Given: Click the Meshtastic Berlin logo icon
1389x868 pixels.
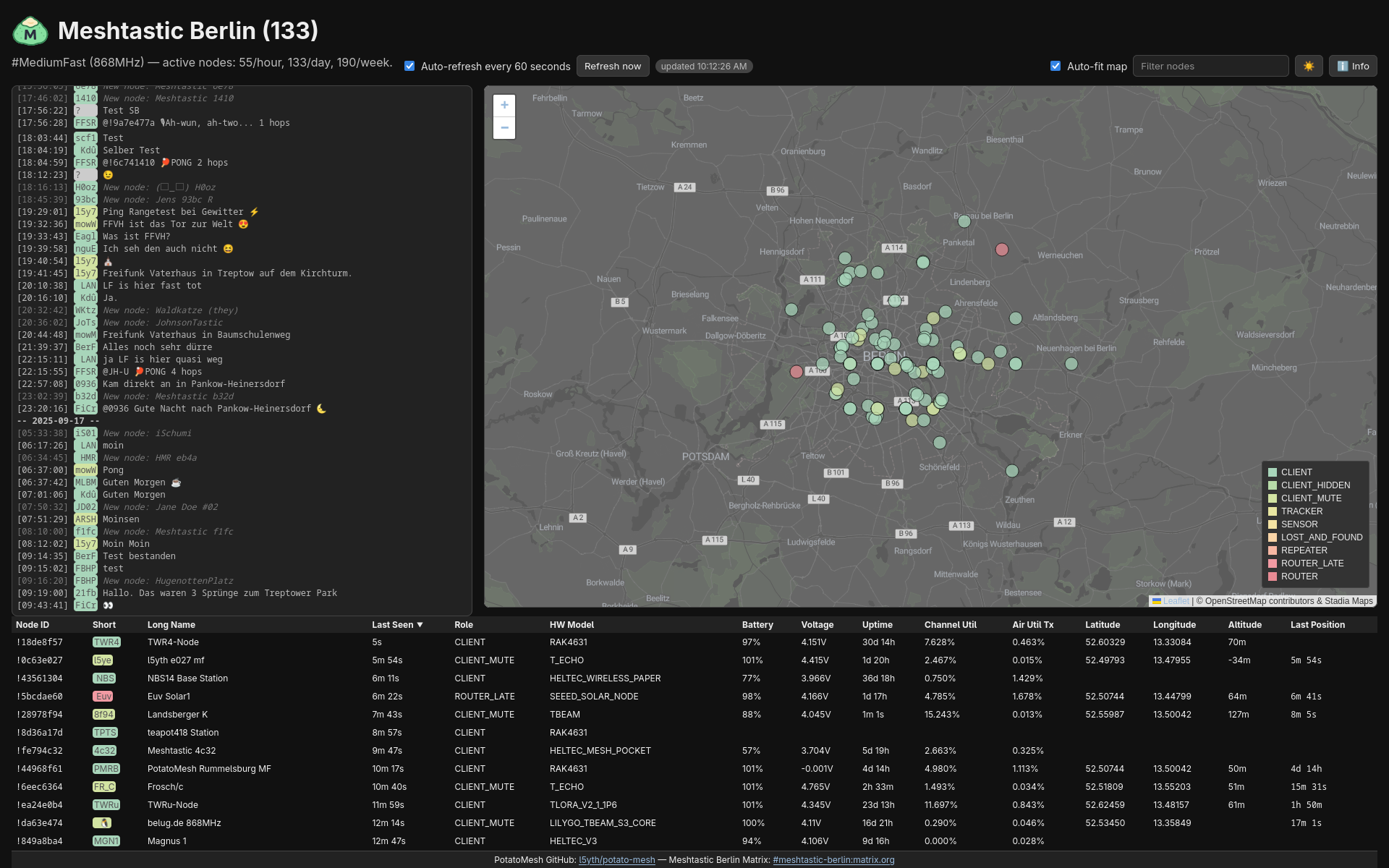Looking at the screenshot, I should tap(30, 31).
